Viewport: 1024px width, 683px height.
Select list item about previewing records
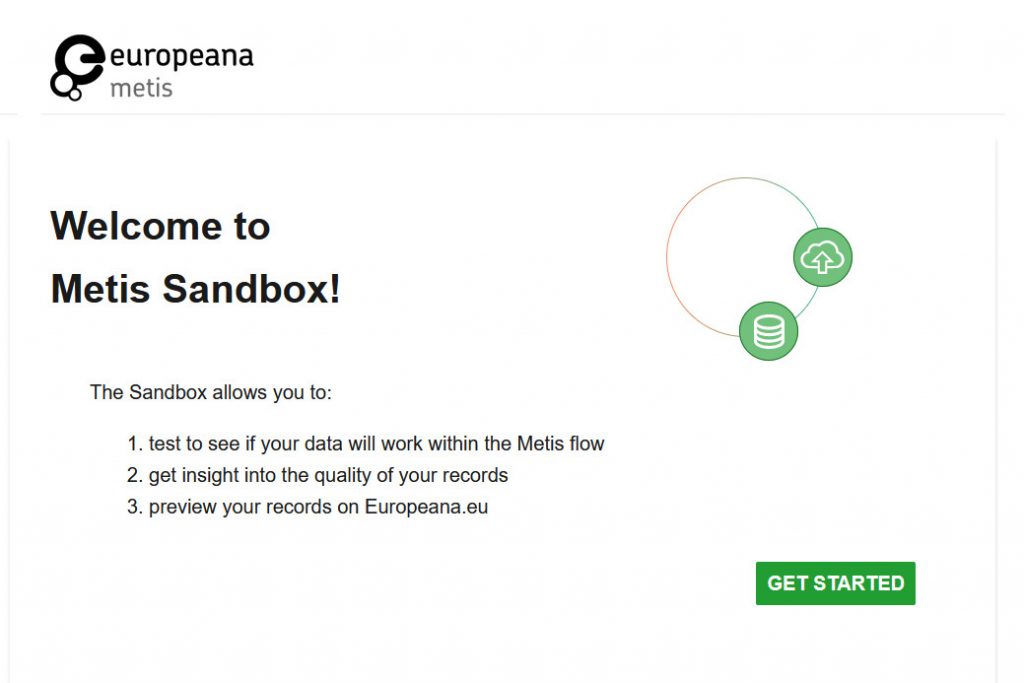308,507
